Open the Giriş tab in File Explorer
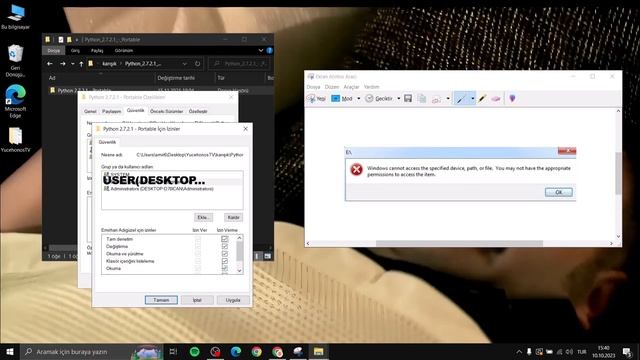Screen dimensions: 640x360 click(75, 51)
